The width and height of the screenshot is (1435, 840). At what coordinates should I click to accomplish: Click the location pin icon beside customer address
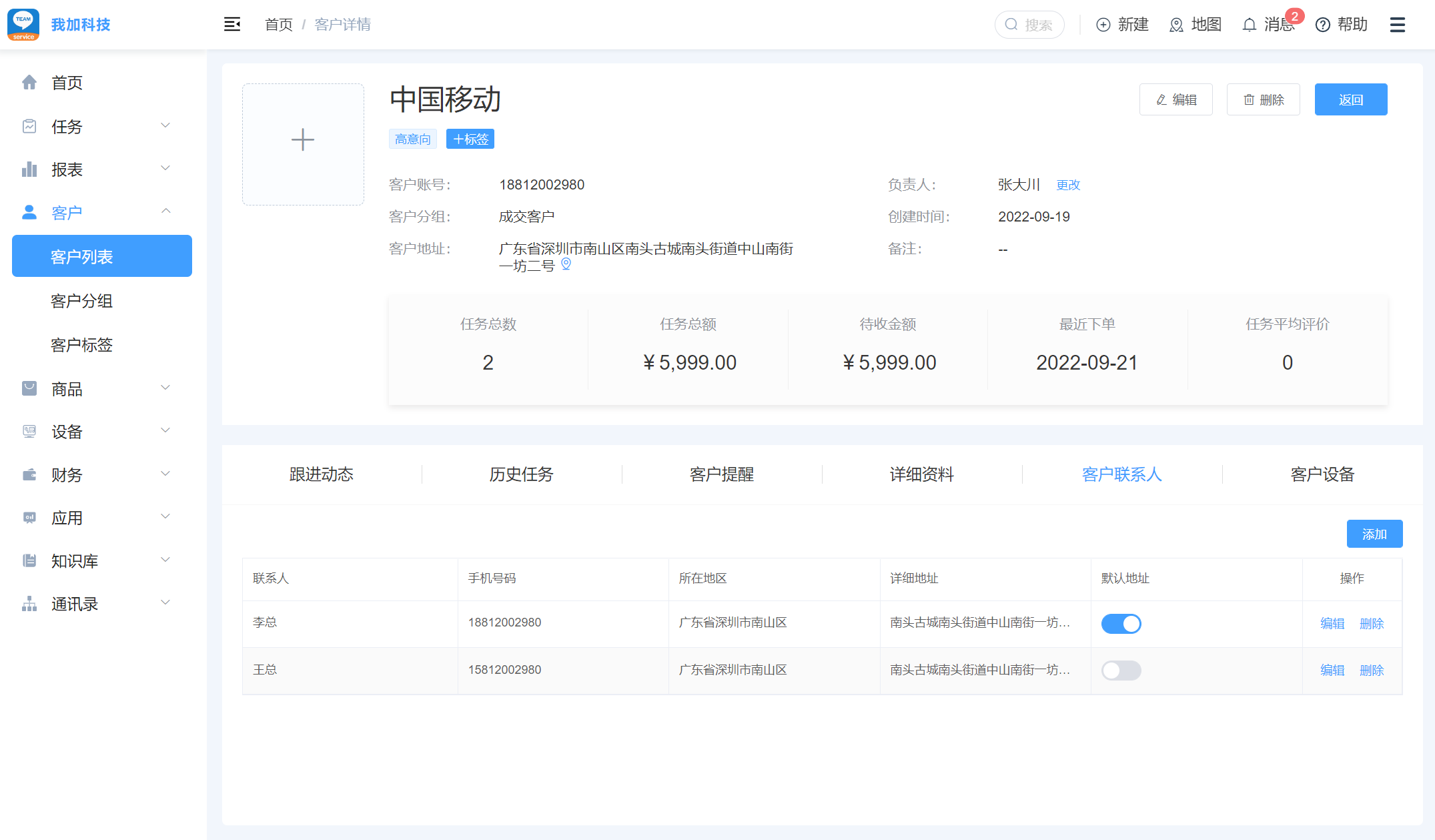566,264
